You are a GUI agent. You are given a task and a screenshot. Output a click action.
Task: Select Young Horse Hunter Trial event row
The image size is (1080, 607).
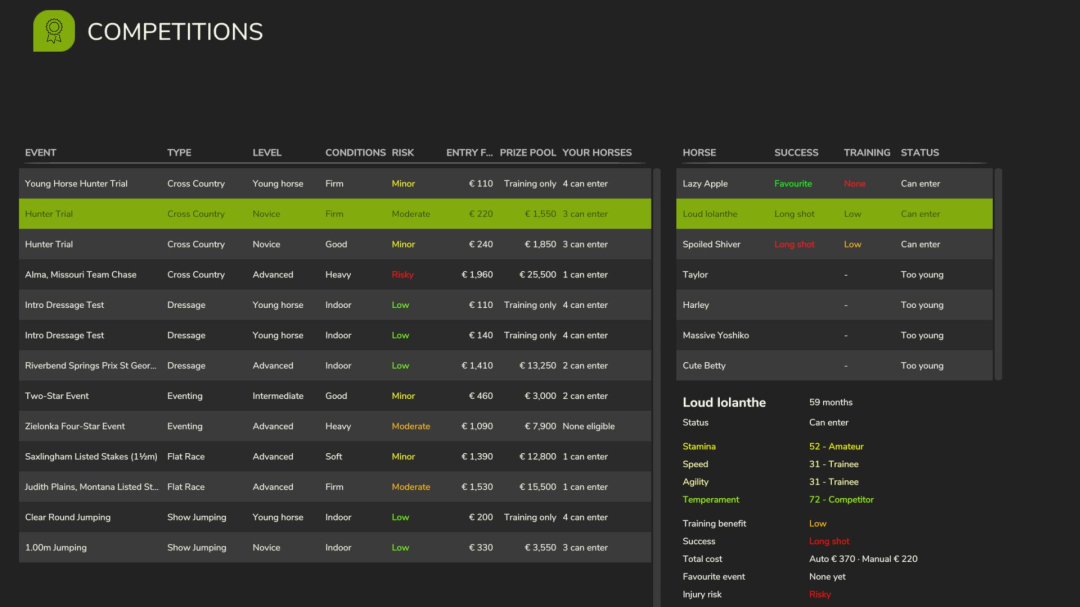(x=335, y=183)
